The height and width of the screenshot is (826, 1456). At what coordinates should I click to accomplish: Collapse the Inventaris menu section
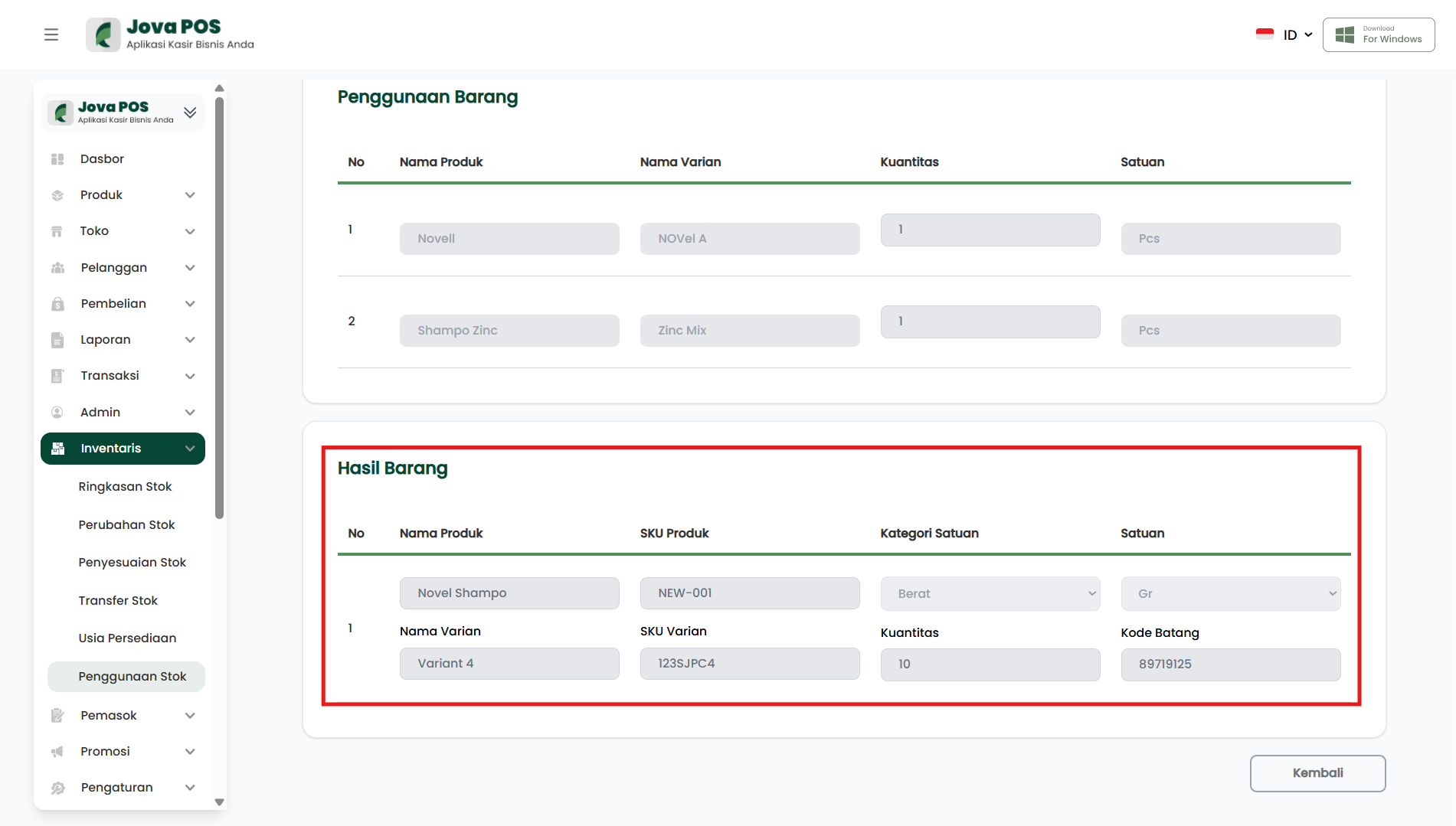coord(190,449)
